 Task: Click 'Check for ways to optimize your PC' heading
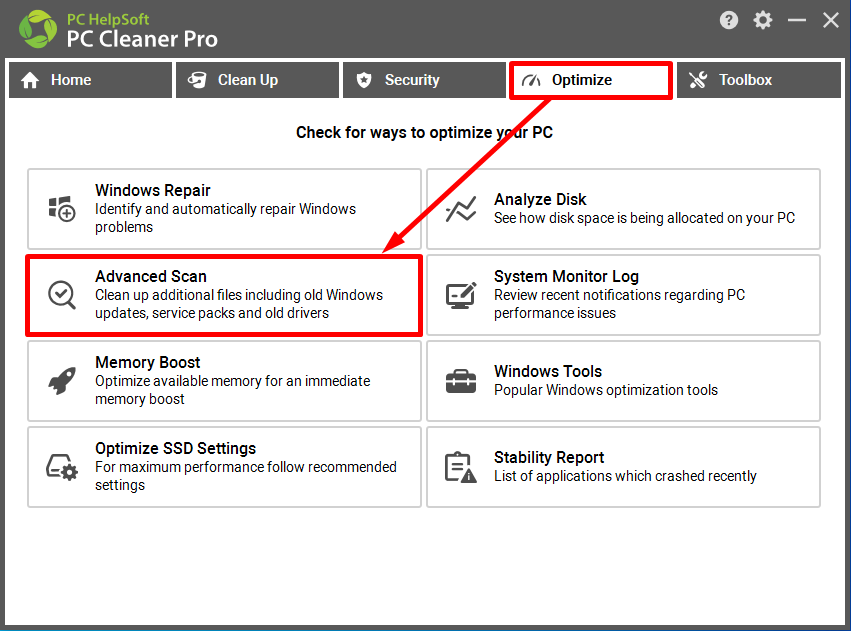[x=424, y=132]
